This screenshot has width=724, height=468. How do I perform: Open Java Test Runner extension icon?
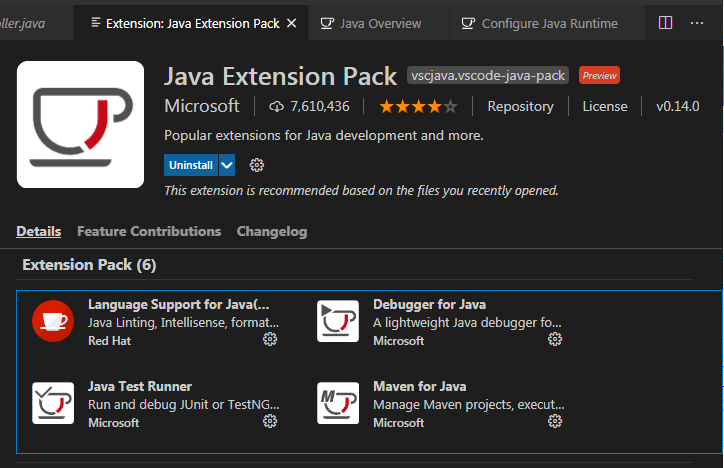coord(53,403)
